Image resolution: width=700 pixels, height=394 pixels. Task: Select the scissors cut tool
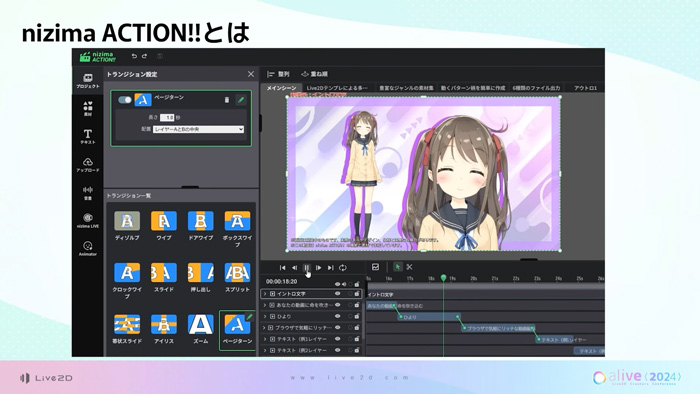[409, 267]
